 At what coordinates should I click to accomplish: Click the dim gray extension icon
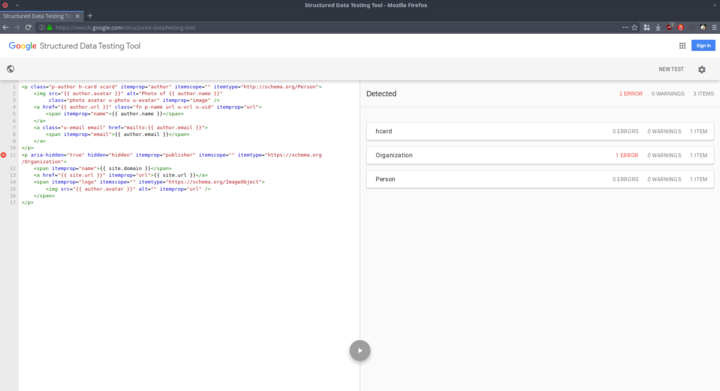tap(692, 28)
